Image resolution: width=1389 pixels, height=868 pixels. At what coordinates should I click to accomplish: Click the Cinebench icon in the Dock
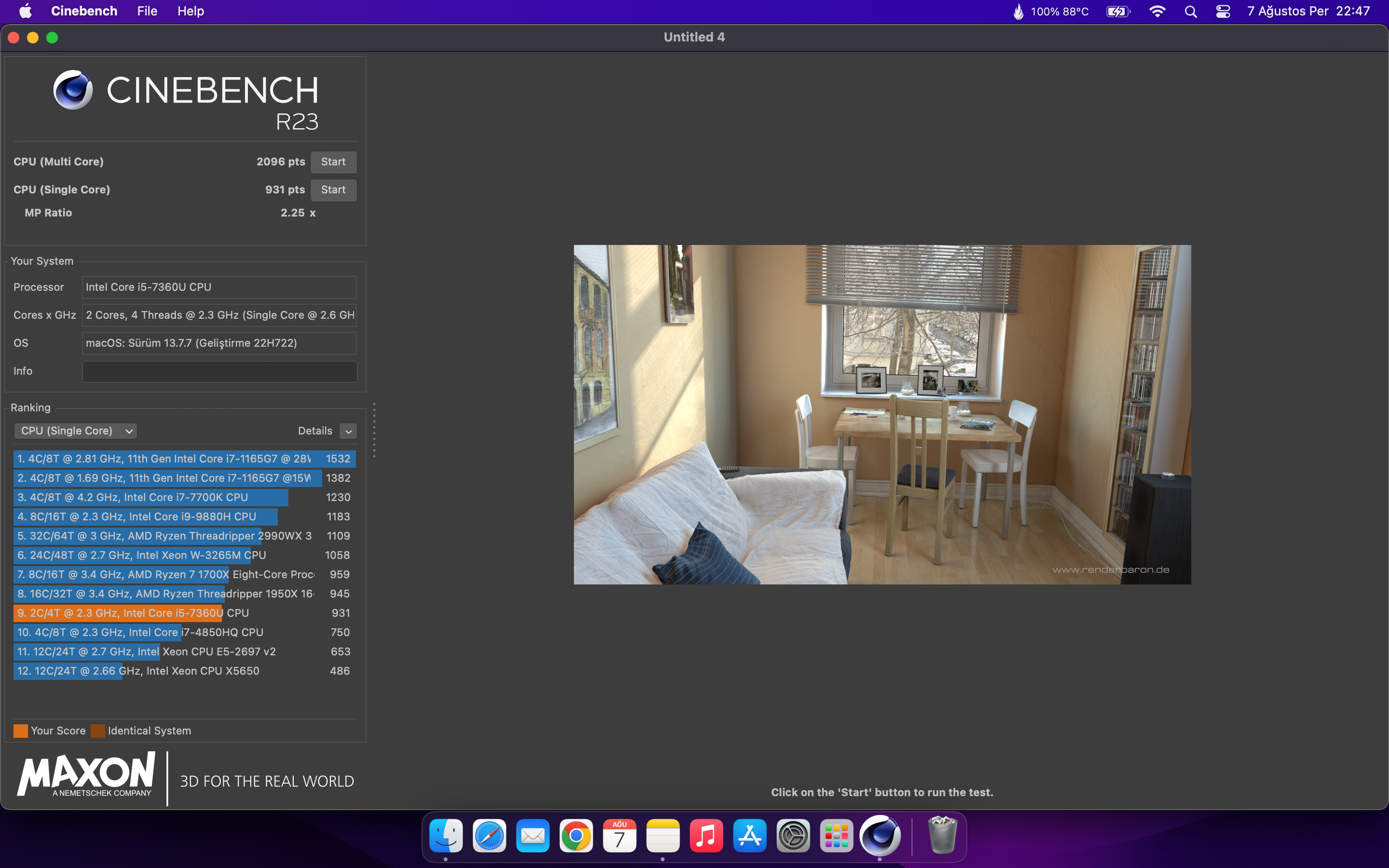click(880, 836)
